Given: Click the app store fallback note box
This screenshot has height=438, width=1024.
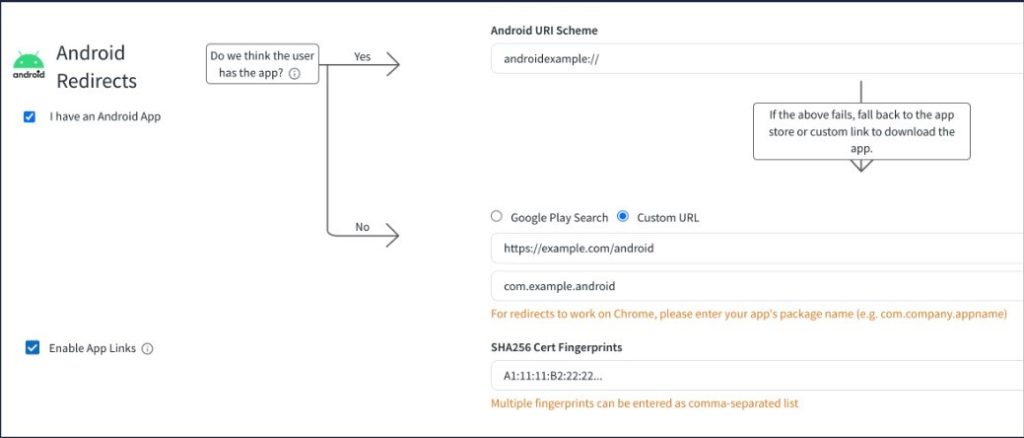Looking at the screenshot, I should click(861, 131).
